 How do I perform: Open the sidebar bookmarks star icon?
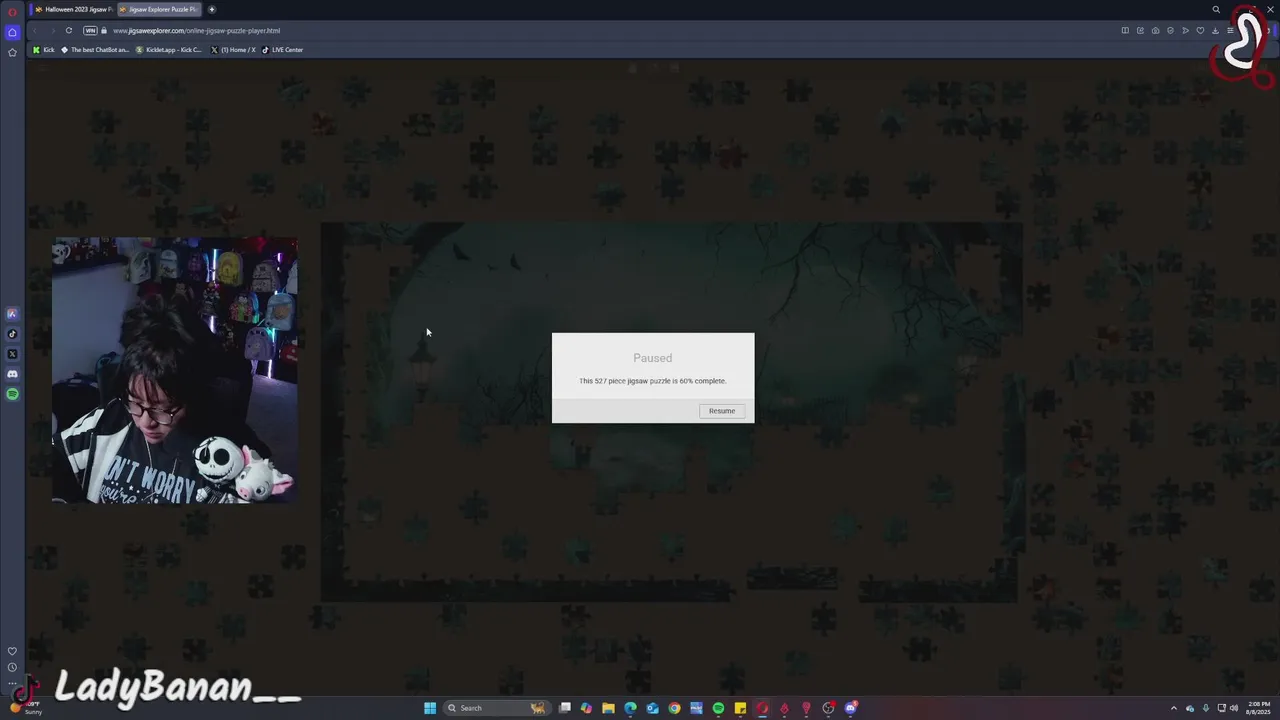[x=12, y=52]
